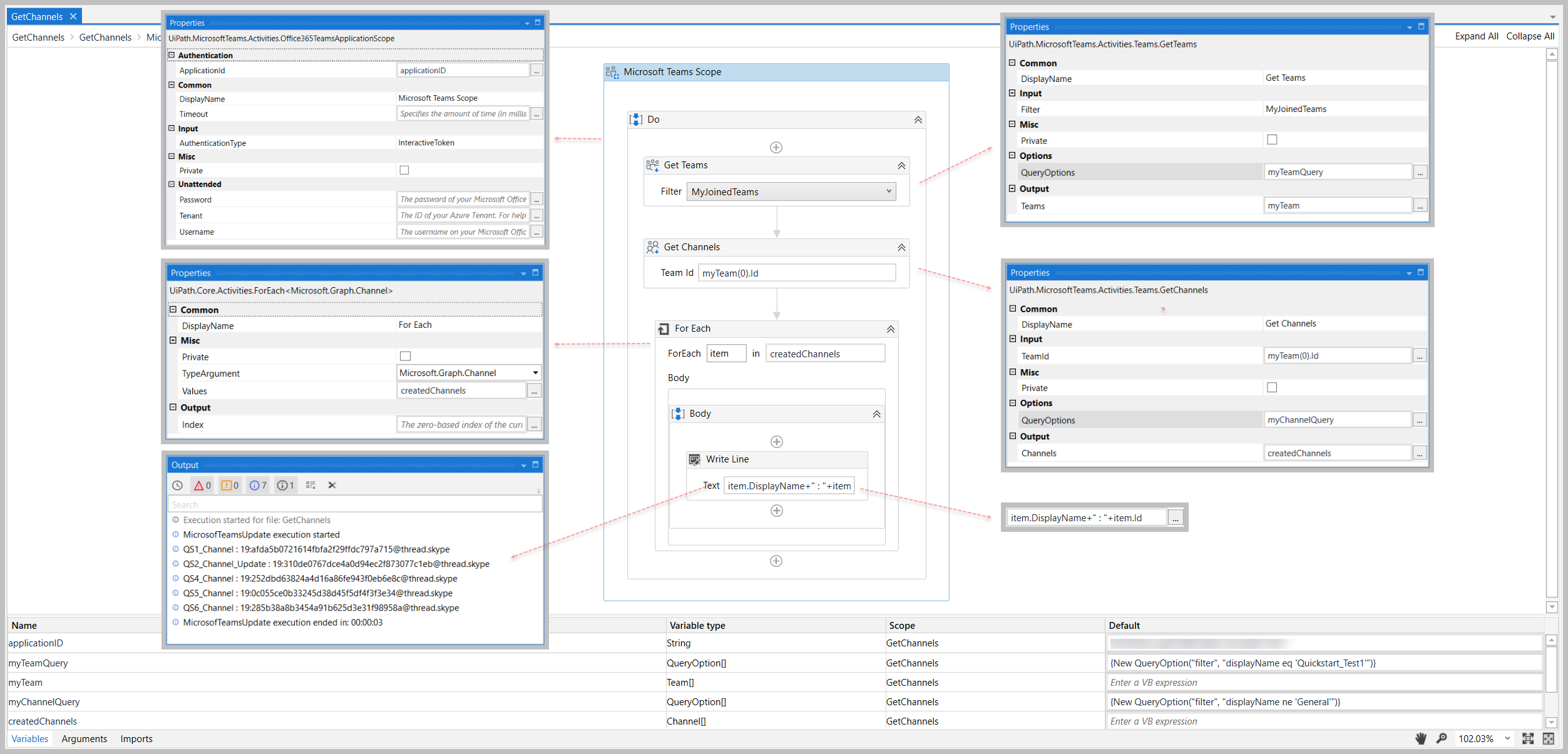Toggle Private checkbox in ForEach properties

(406, 356)
